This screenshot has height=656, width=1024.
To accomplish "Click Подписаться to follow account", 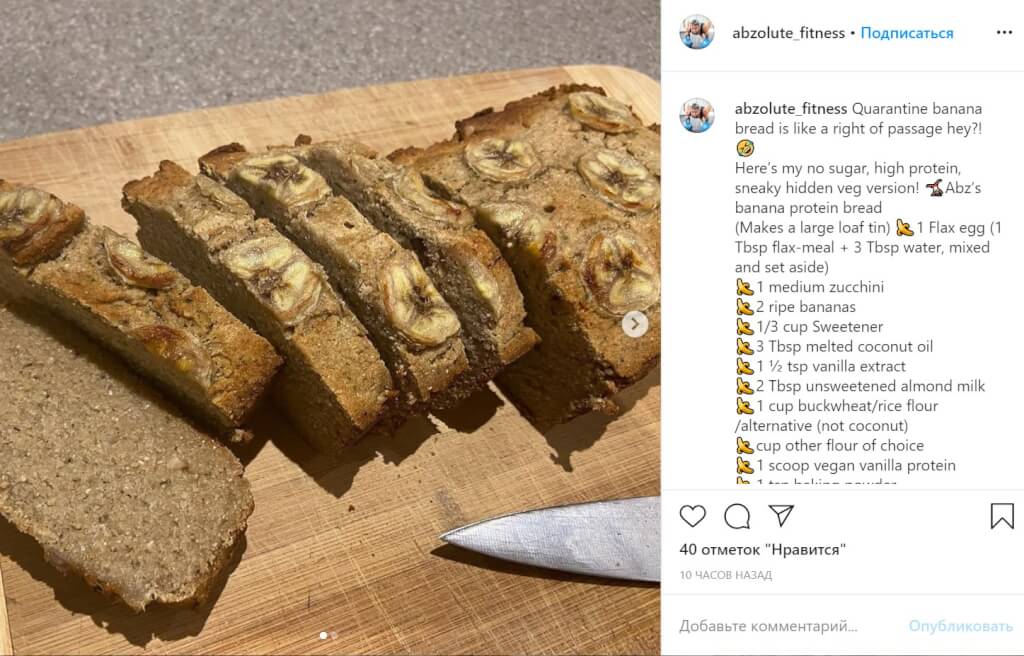I will [x=906, y=33].
